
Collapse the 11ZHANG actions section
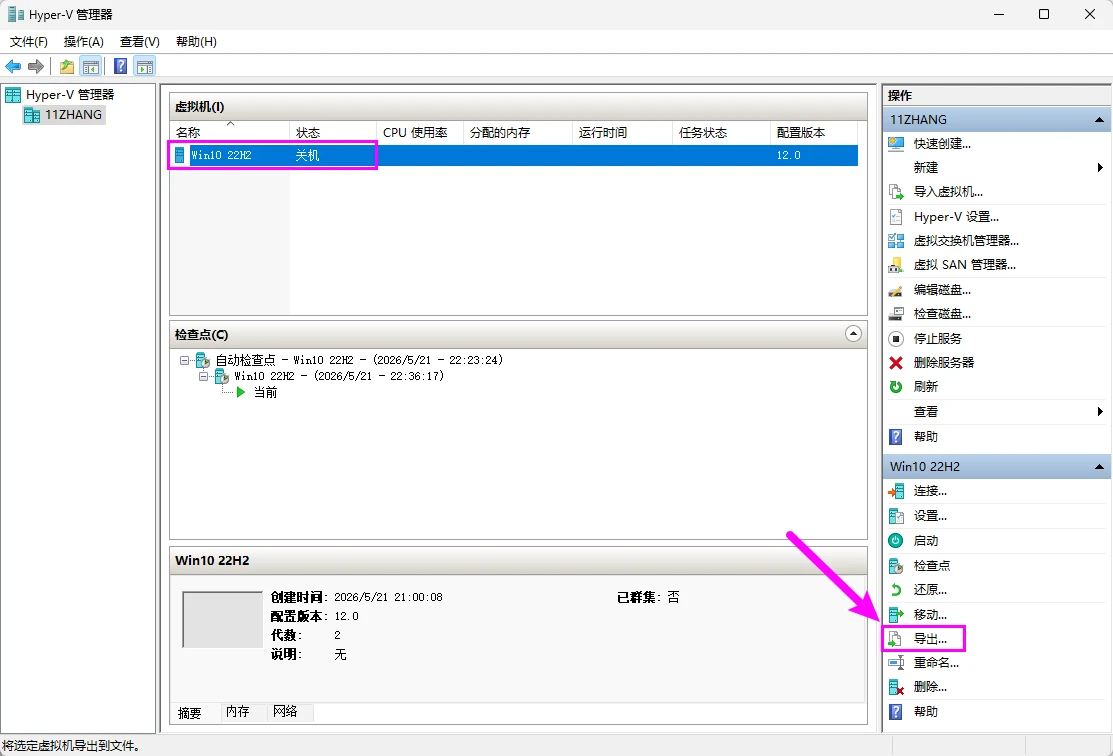coord(1099,120)
